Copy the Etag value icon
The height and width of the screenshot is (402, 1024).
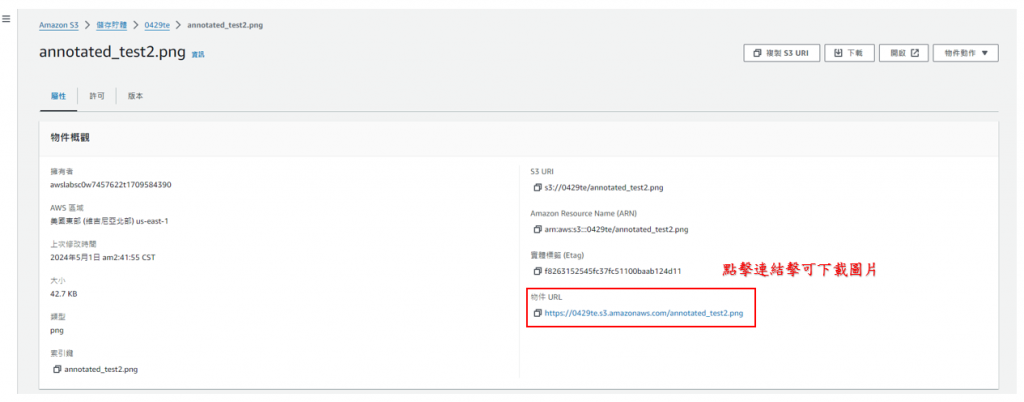click(537, 271)
